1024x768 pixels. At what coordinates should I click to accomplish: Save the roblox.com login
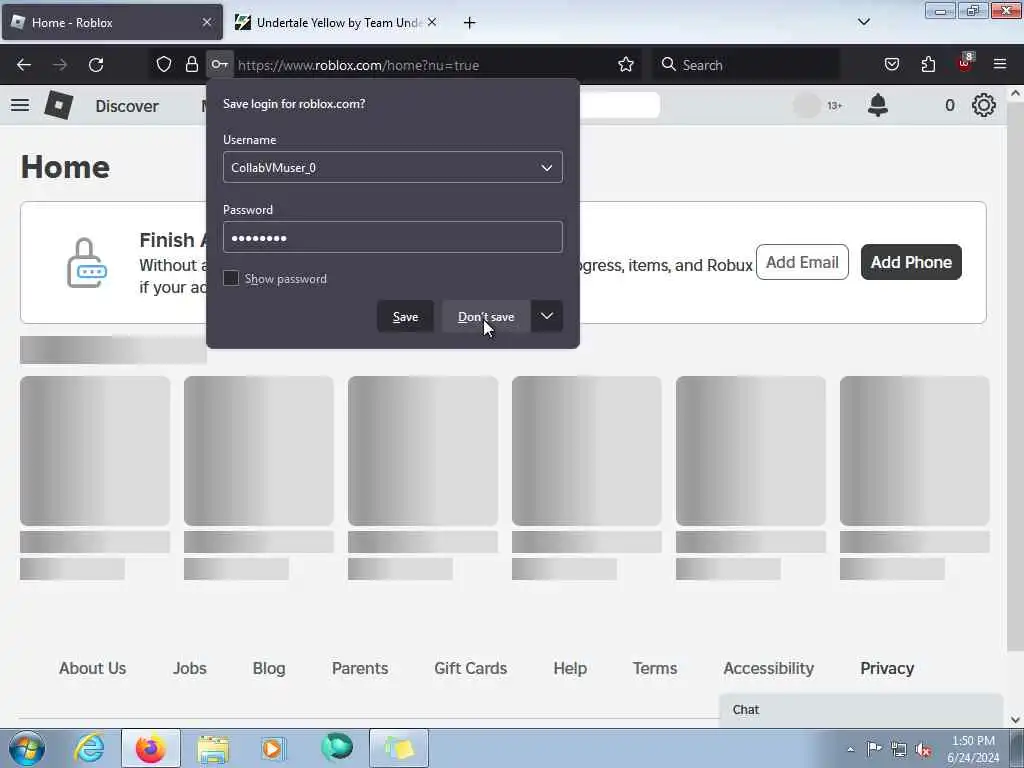pos(405,316)
